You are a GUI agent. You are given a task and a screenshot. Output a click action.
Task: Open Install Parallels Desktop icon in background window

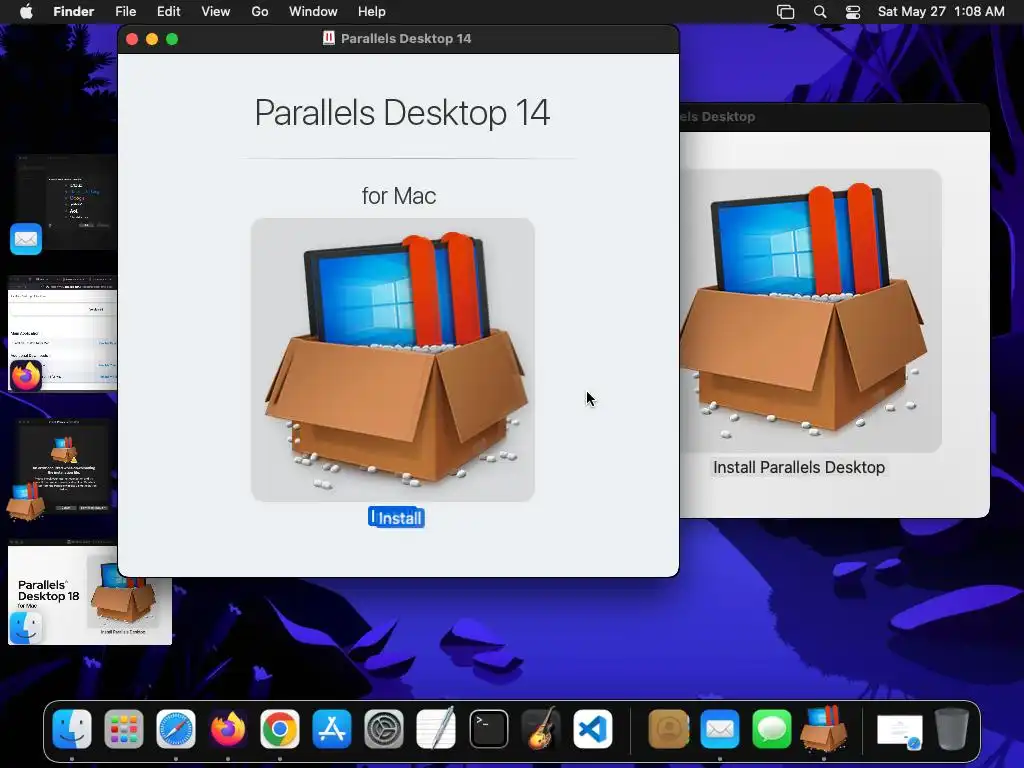(810, 310)
